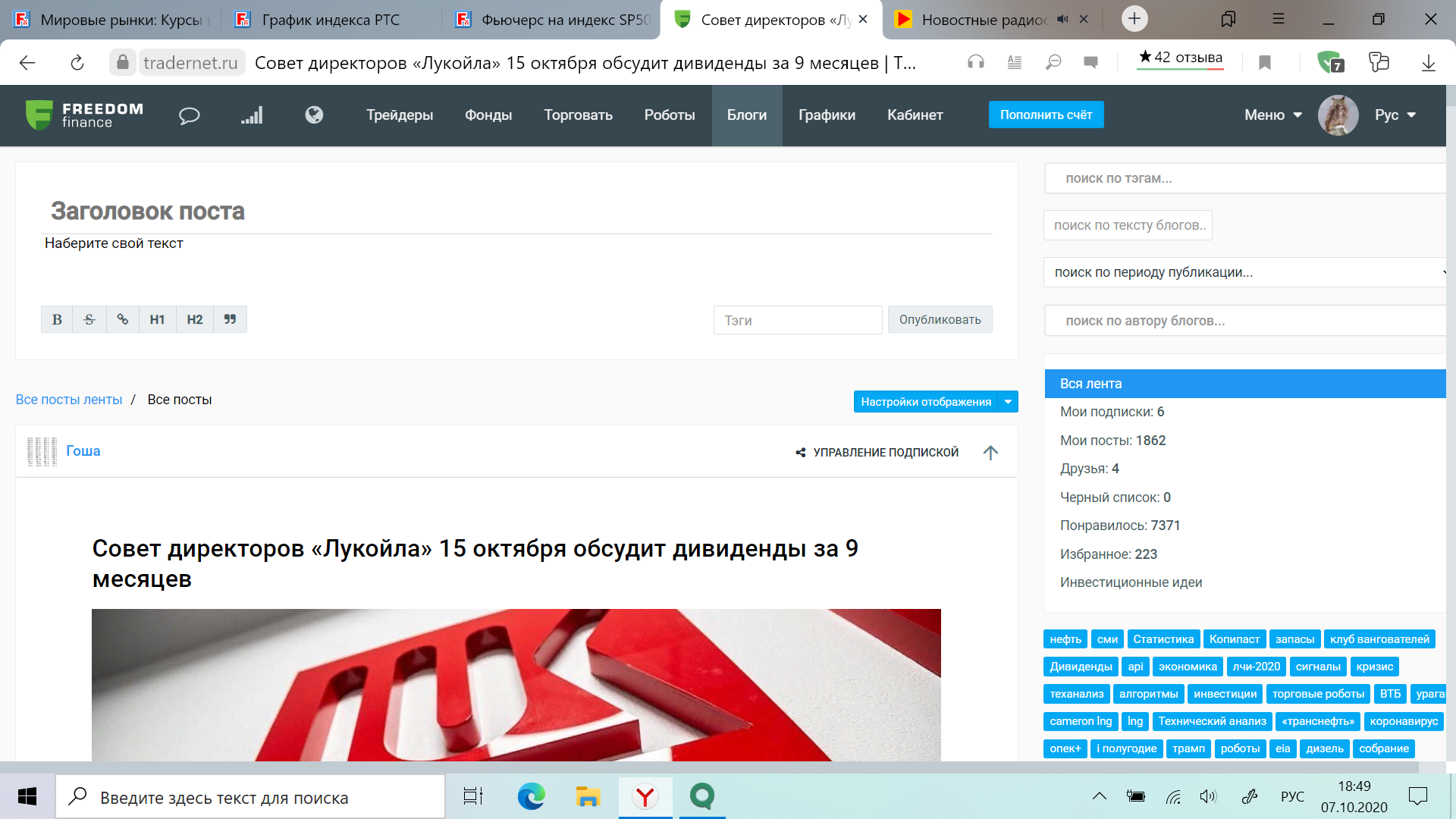Screen dimensions: 1456x819
Task: Open the Трейдеры menu item
Action: tap(400, 115)
